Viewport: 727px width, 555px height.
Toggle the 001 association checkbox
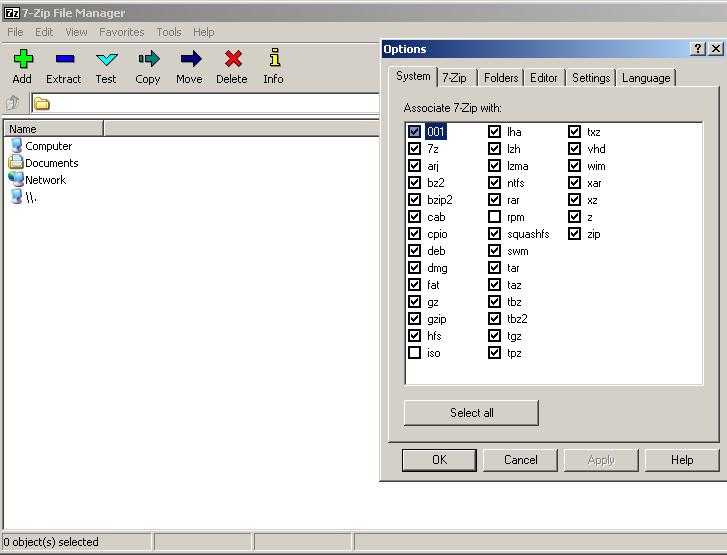coord(415,132)
